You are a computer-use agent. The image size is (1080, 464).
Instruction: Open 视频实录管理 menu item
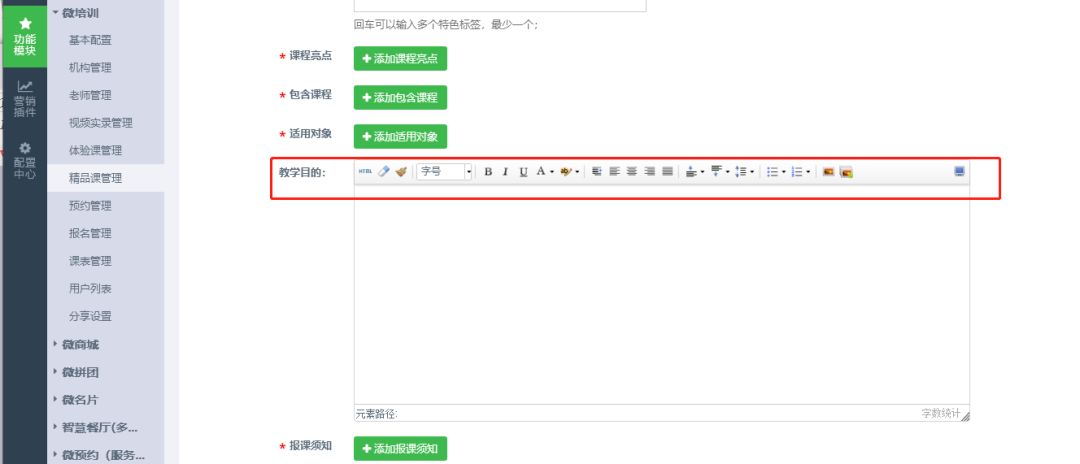click(101, 123)
